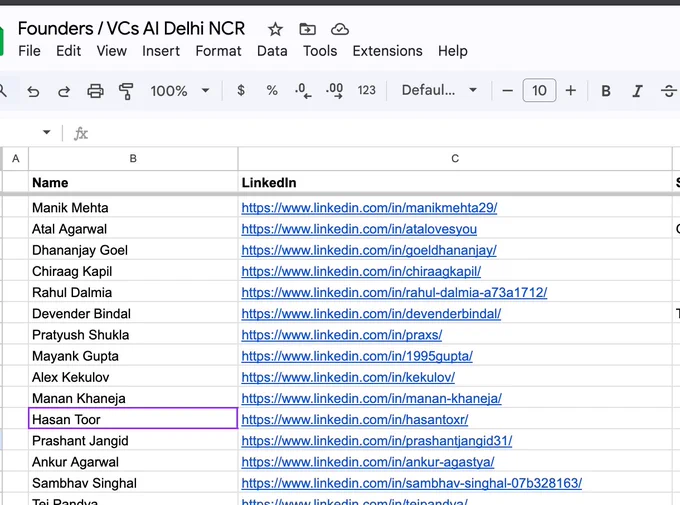The width and height of the screenshot is (680, 505).
Task: Toggle bold formatting
Action: [x=606, y=91]
